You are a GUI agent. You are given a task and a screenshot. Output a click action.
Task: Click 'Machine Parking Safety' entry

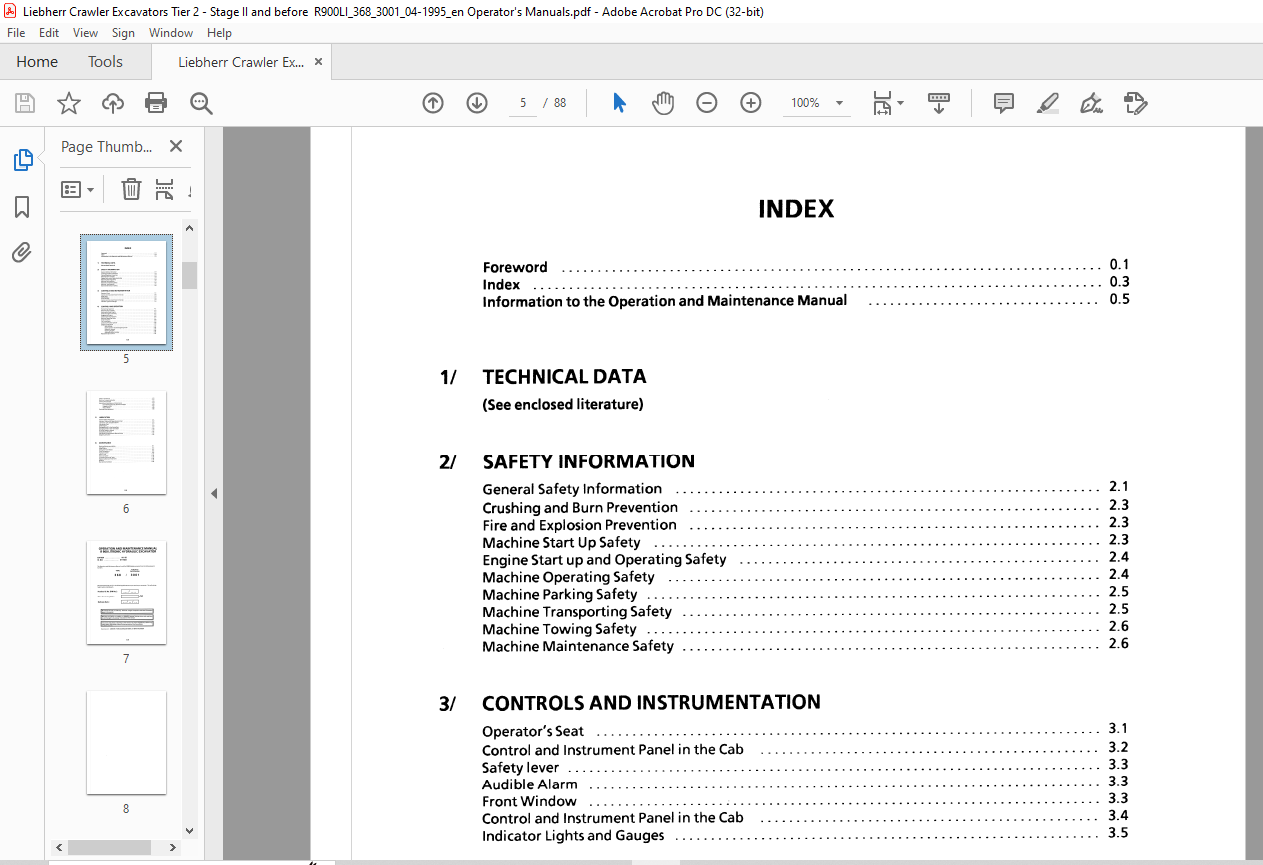point(560,594)
